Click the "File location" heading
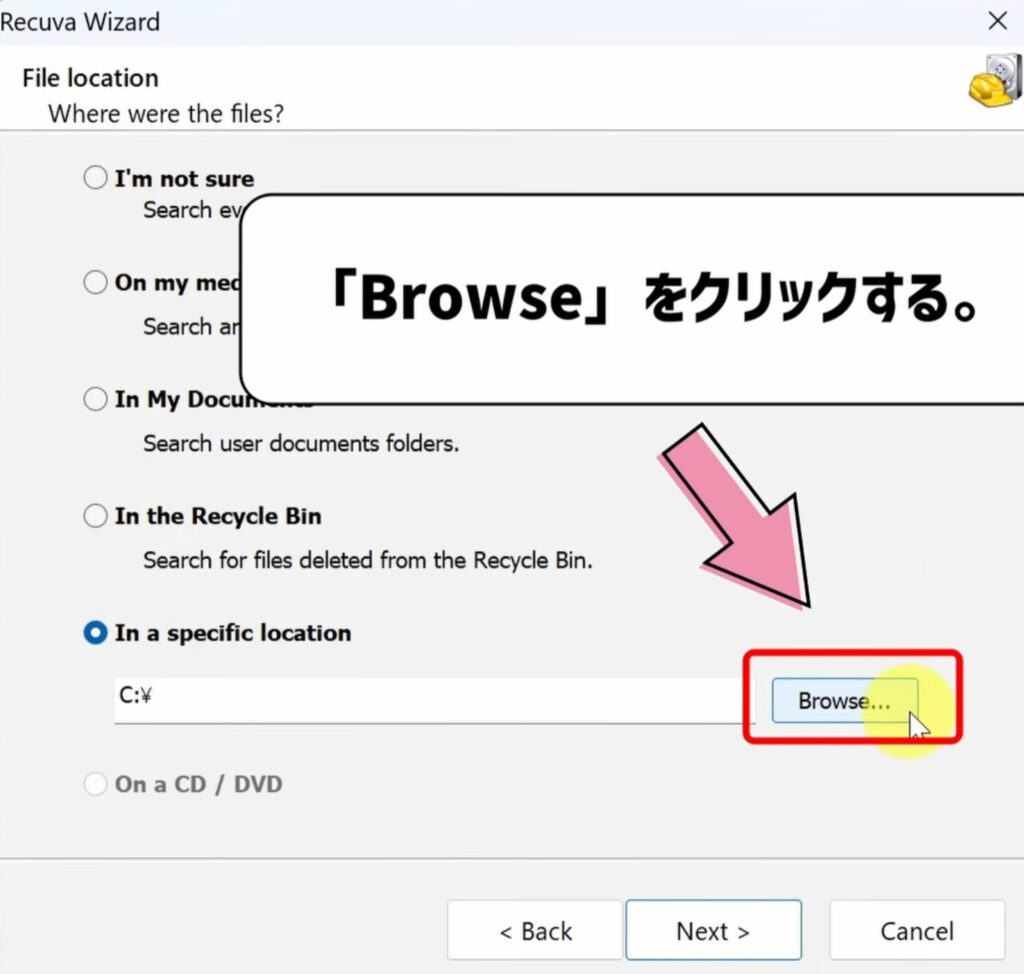 point(90,78)
